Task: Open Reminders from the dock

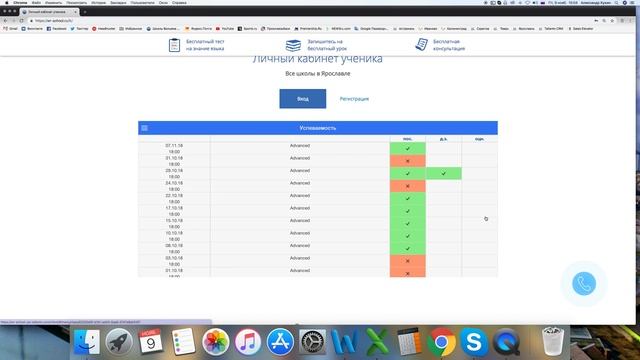Action: [x=183, y=342]
